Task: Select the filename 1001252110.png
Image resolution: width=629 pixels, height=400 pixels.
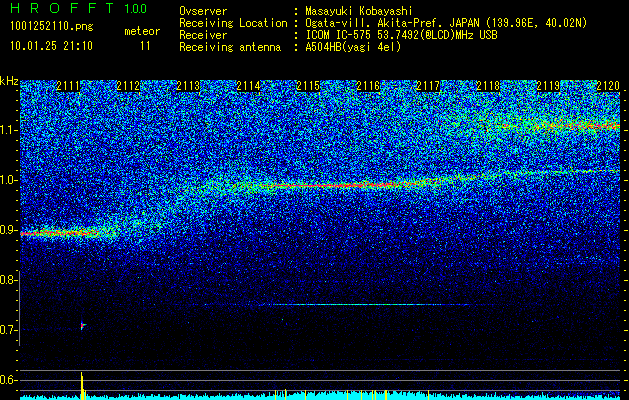Action: (51, 27)
